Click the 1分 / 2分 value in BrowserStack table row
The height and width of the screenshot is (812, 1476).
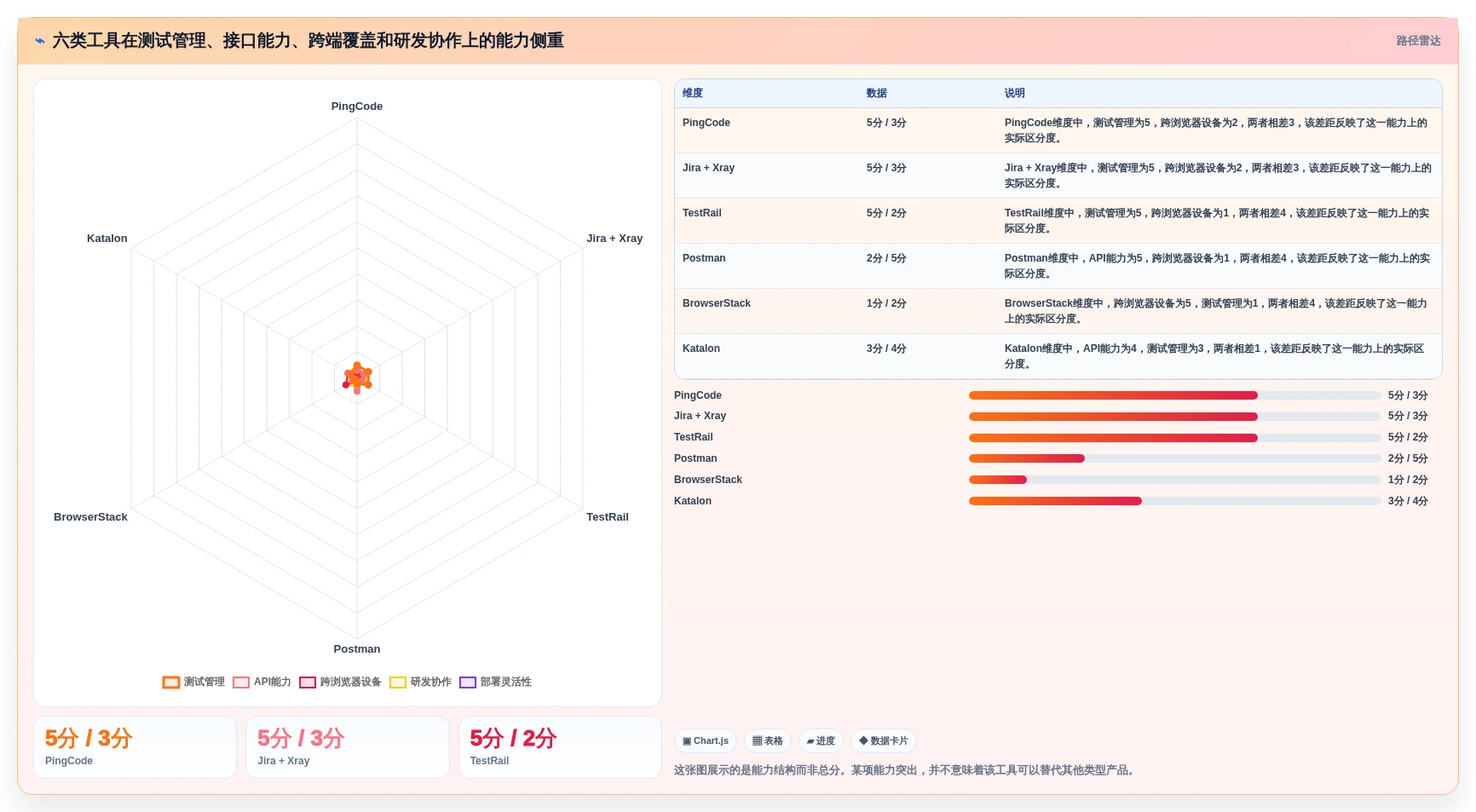[x=886, y=303]
